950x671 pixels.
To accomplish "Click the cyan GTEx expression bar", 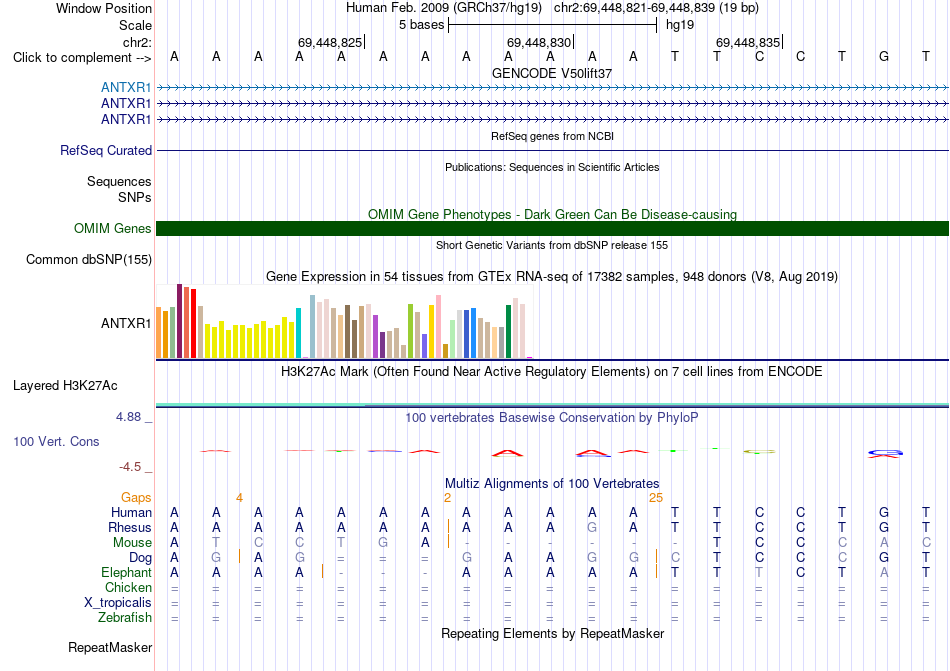I will point(298,333).
